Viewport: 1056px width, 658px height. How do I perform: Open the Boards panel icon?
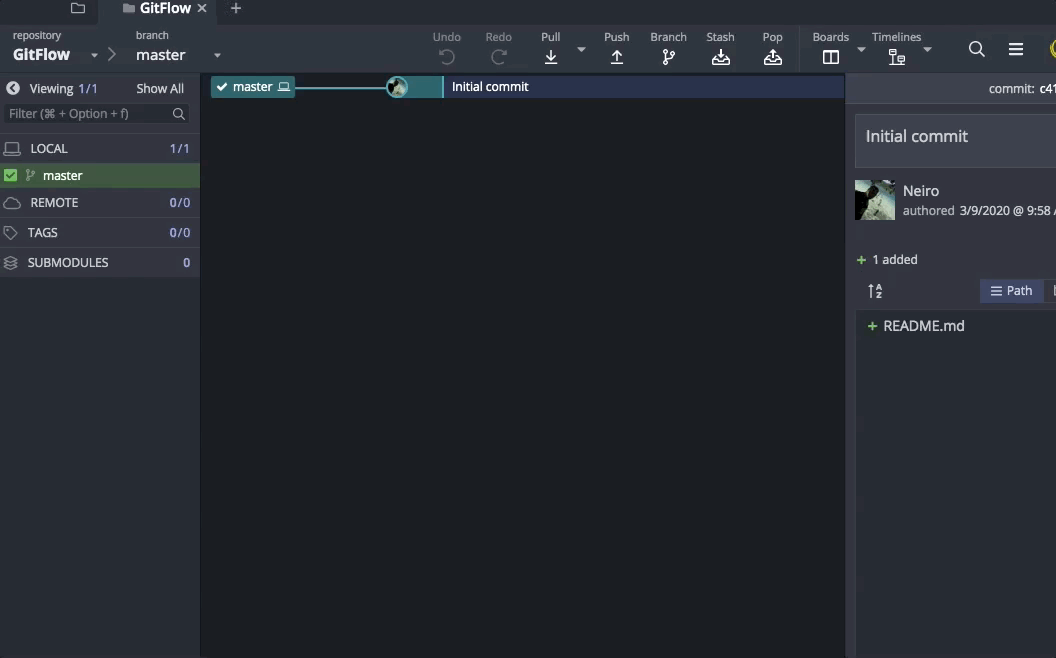[x=830, y=57]
